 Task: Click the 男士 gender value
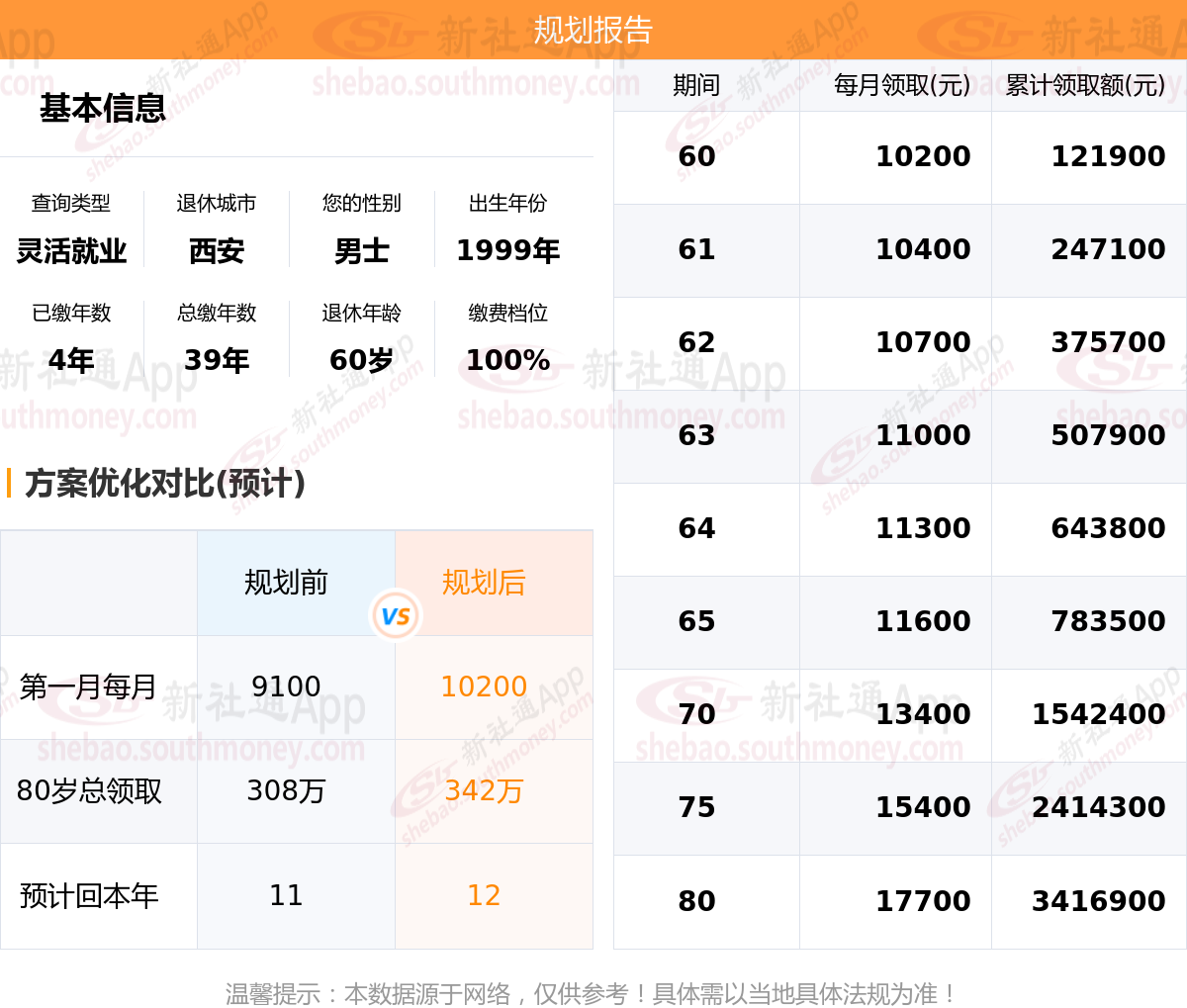click(x=362, y=251)
